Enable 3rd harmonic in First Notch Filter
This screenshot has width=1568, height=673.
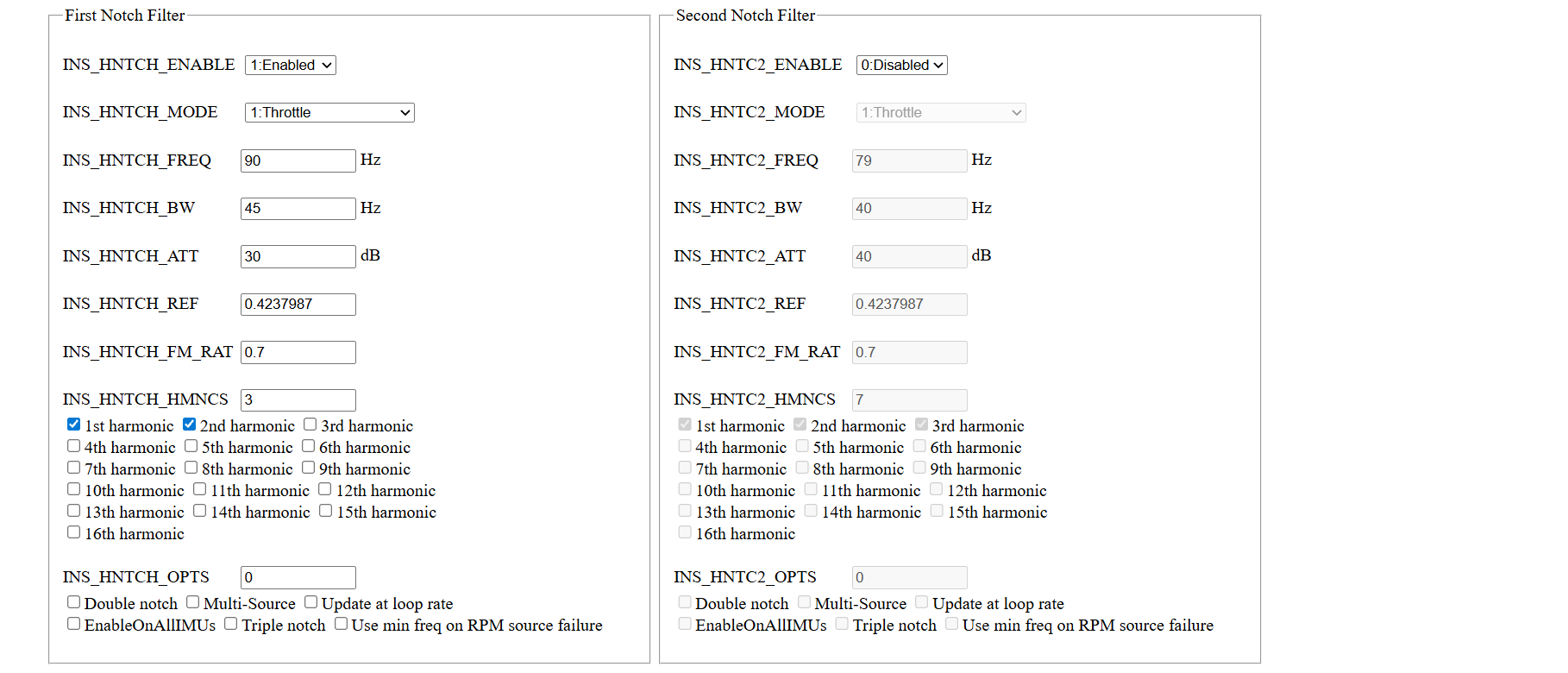click(x=310, y=425)
